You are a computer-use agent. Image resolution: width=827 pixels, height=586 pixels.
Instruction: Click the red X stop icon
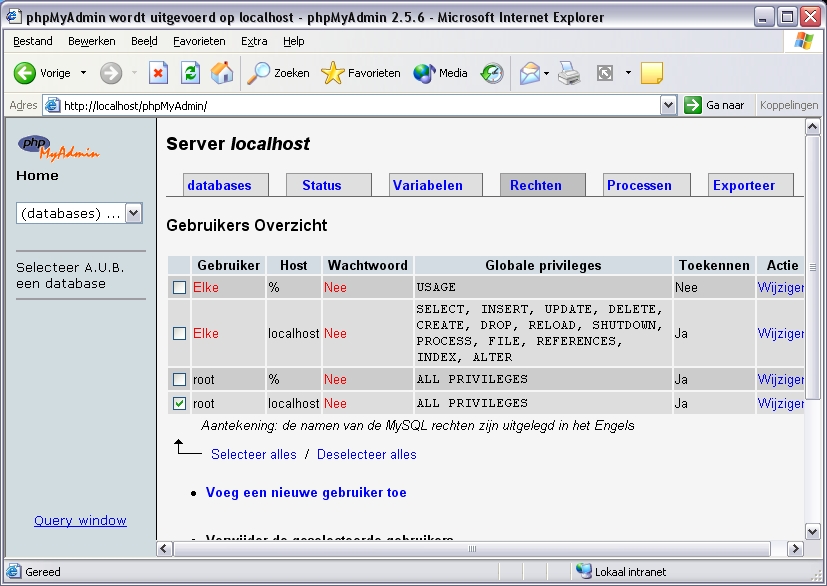158,73
